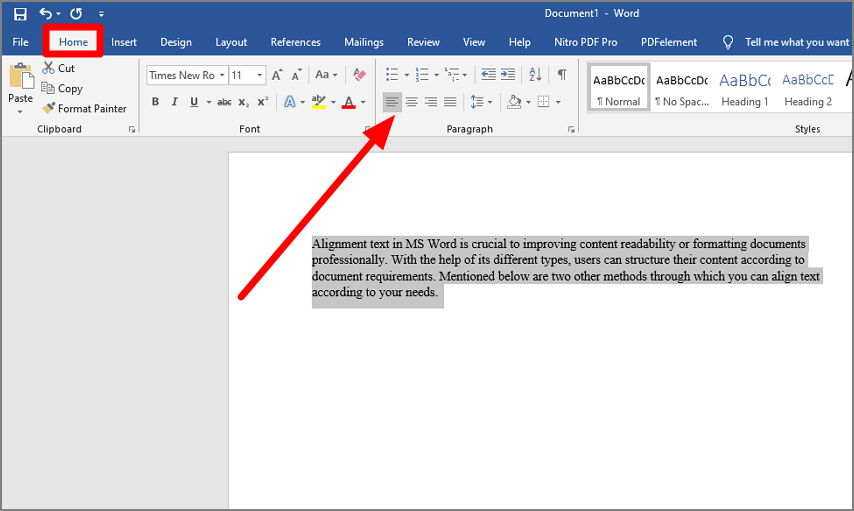Undo the last action
The image size is (854, 511).
click(x=46, y=14)
